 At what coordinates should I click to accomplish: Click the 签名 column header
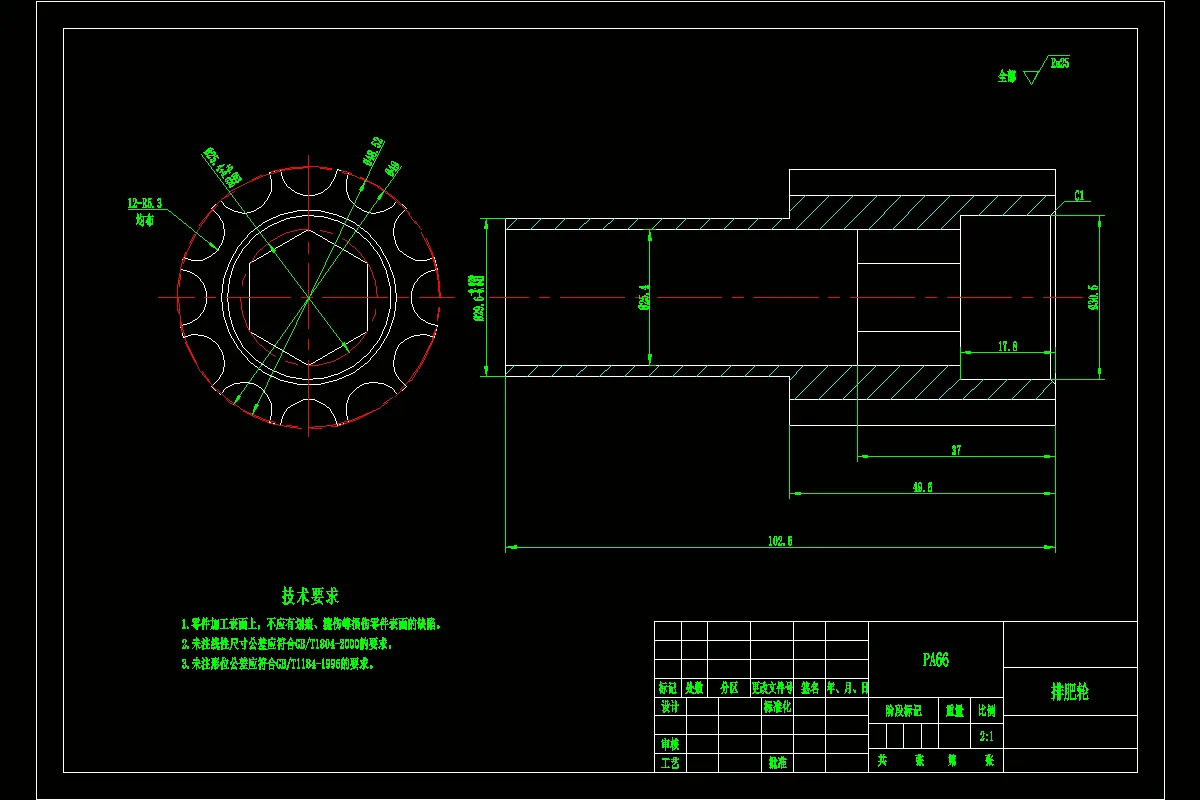810,688
